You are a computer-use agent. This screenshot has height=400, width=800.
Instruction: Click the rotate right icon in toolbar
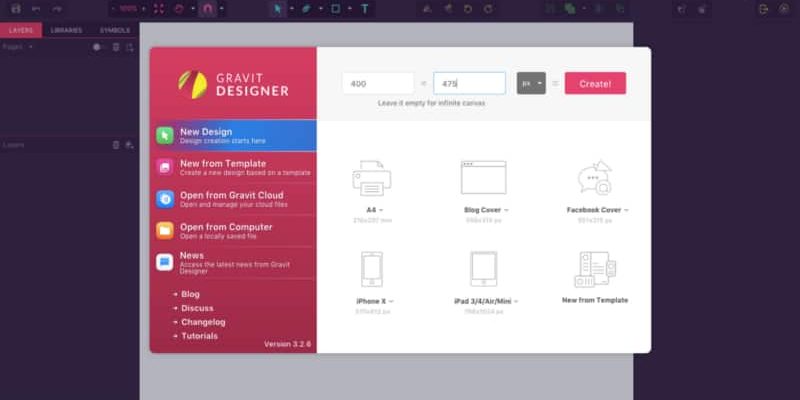pos(488,9)
